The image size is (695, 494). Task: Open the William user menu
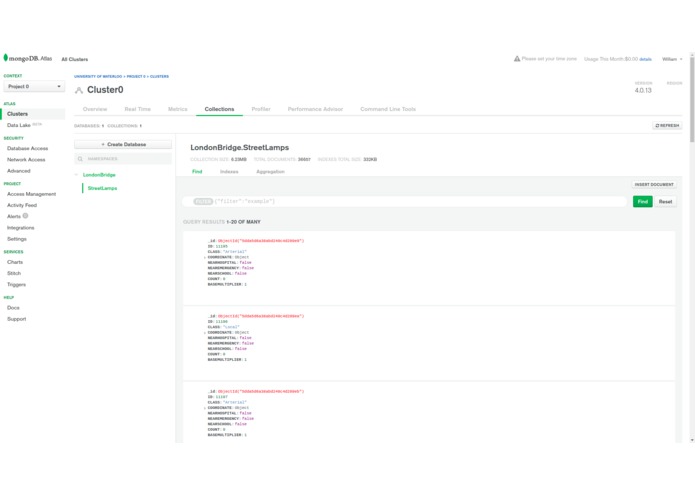click(672, 59)
